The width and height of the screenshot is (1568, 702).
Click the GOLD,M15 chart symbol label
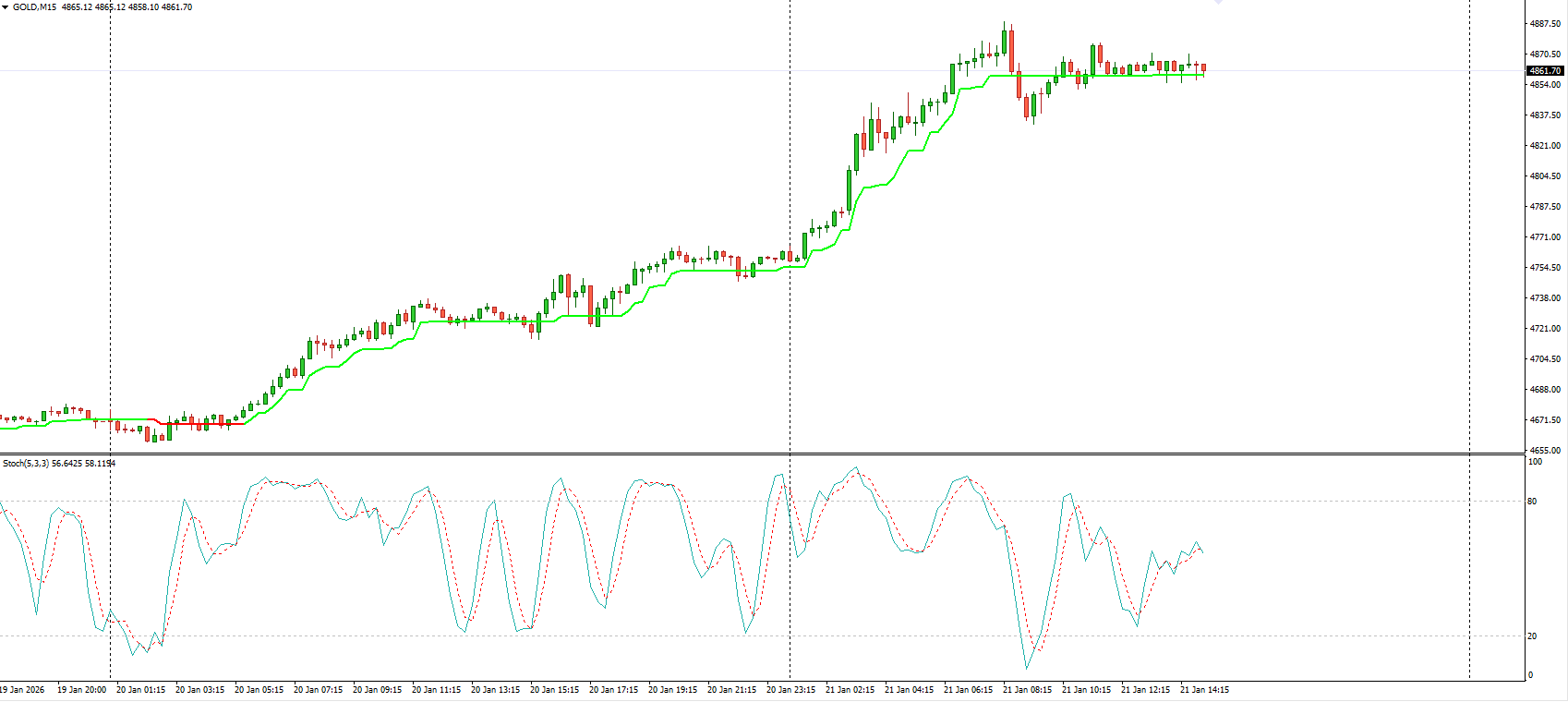34,7
